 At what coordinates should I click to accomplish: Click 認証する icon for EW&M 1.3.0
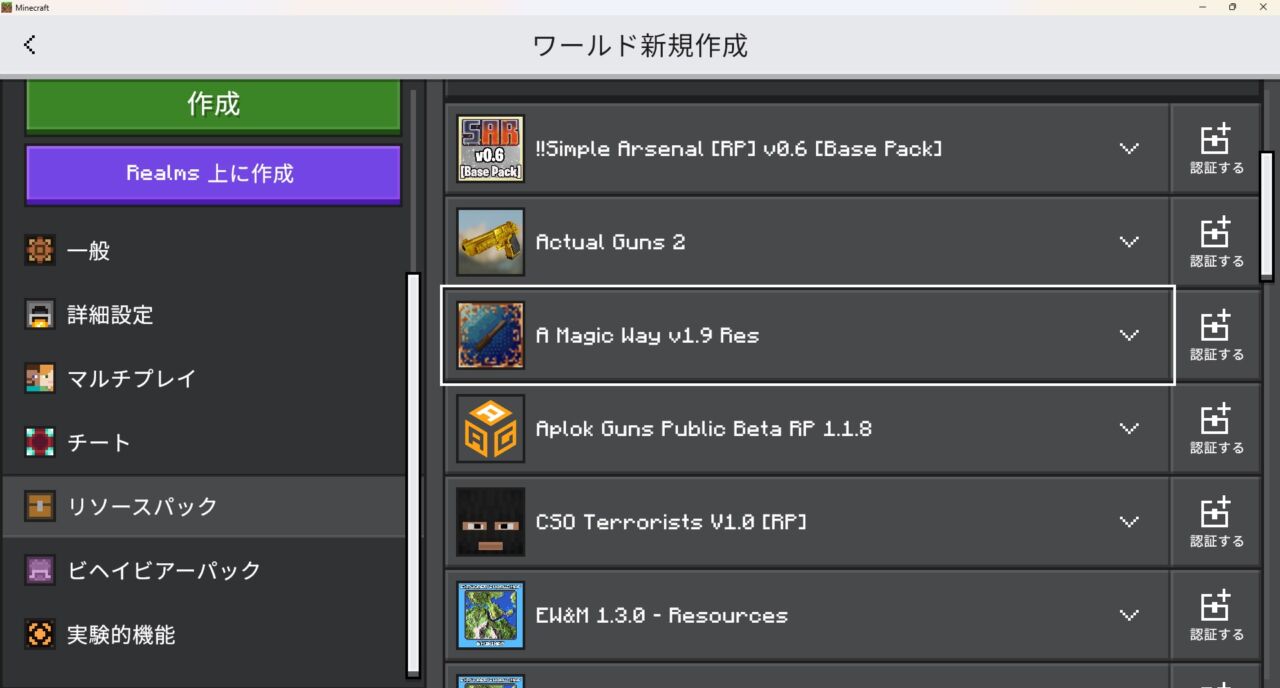[x=1215, y=615]
